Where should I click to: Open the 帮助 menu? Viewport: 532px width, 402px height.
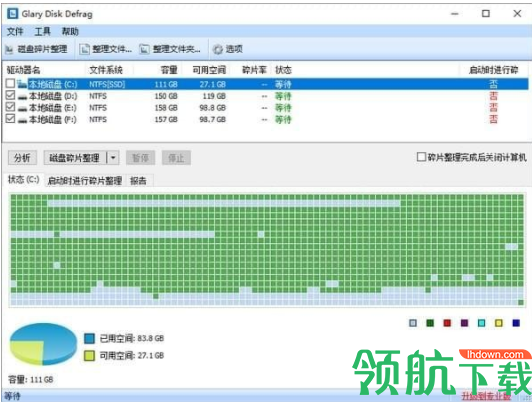point(70,32)
